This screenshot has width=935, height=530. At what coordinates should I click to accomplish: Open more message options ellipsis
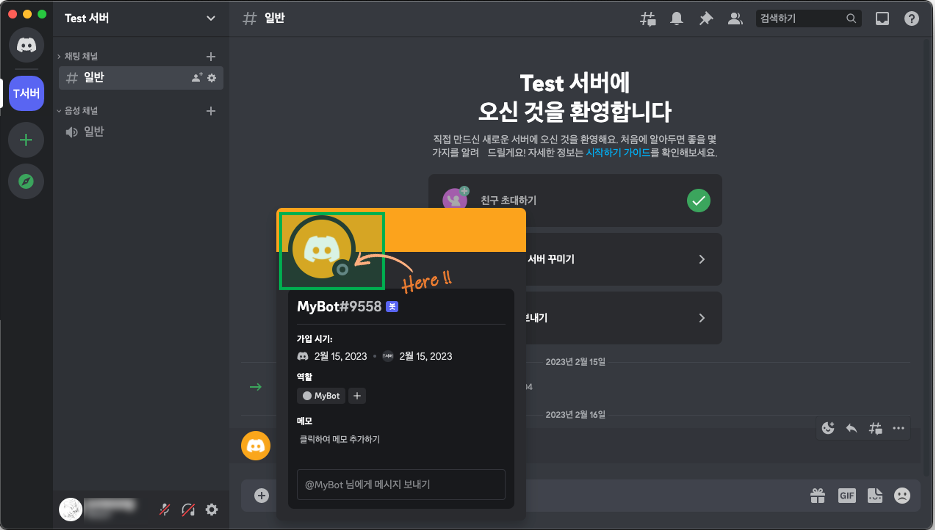pos(899,428)
